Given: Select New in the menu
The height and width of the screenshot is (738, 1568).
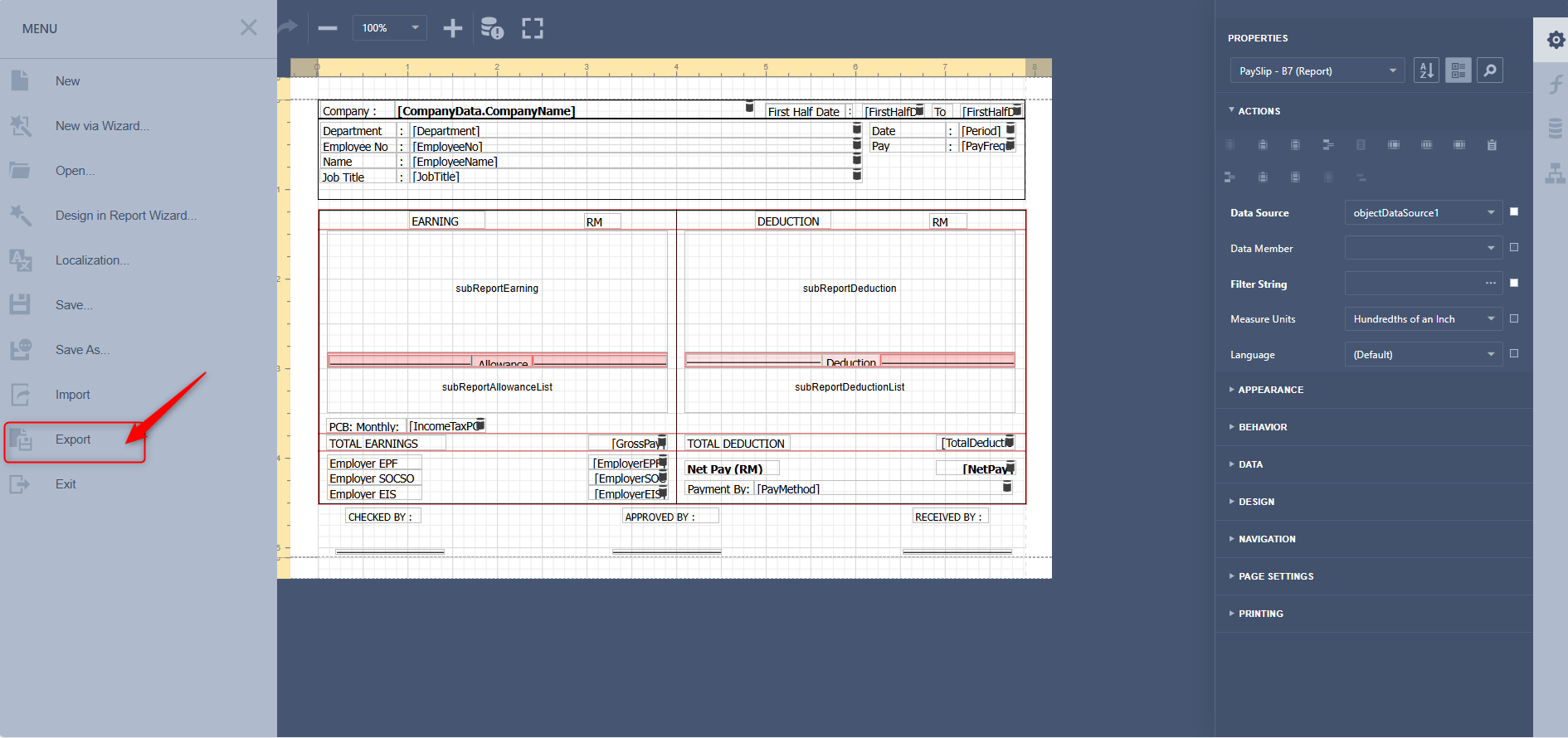Looking at the screenshot, I should 68,81.
